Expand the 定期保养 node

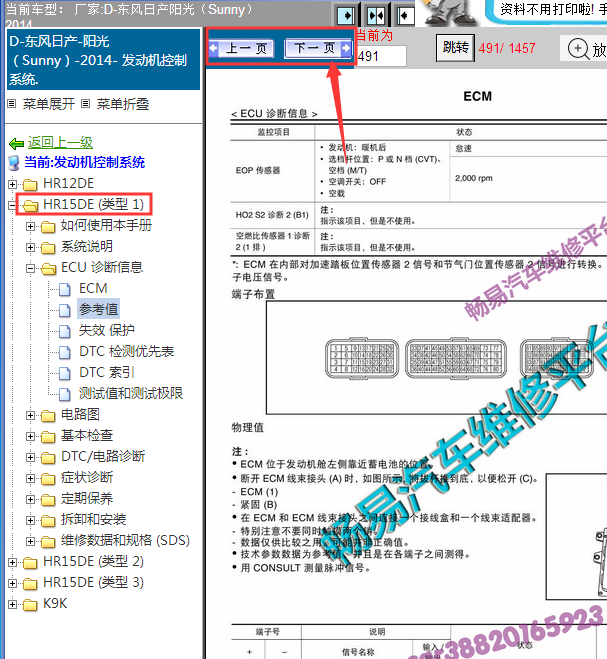point(30,499)
